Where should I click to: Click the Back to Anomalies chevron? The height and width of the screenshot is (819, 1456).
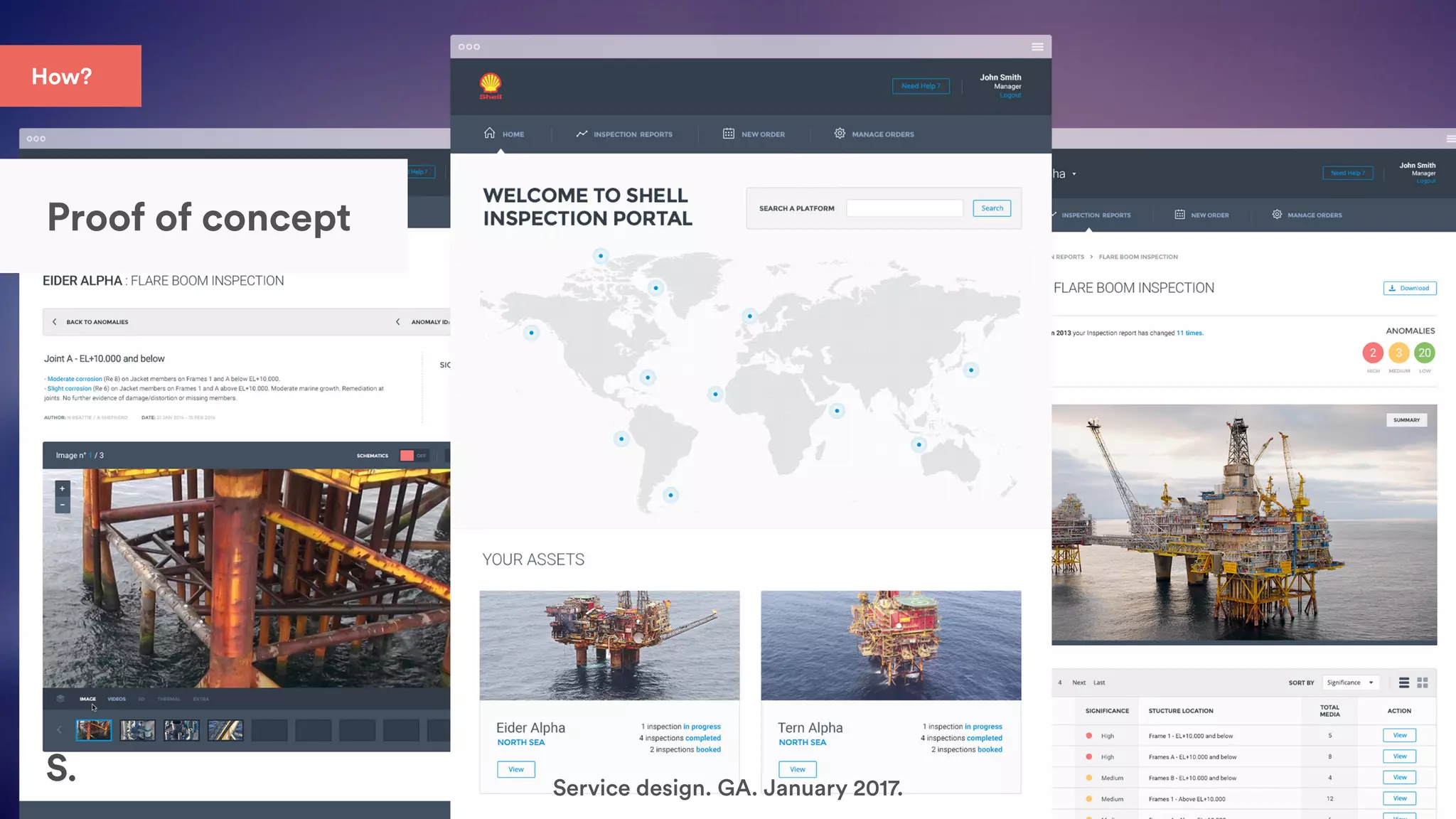coord(55,322)
